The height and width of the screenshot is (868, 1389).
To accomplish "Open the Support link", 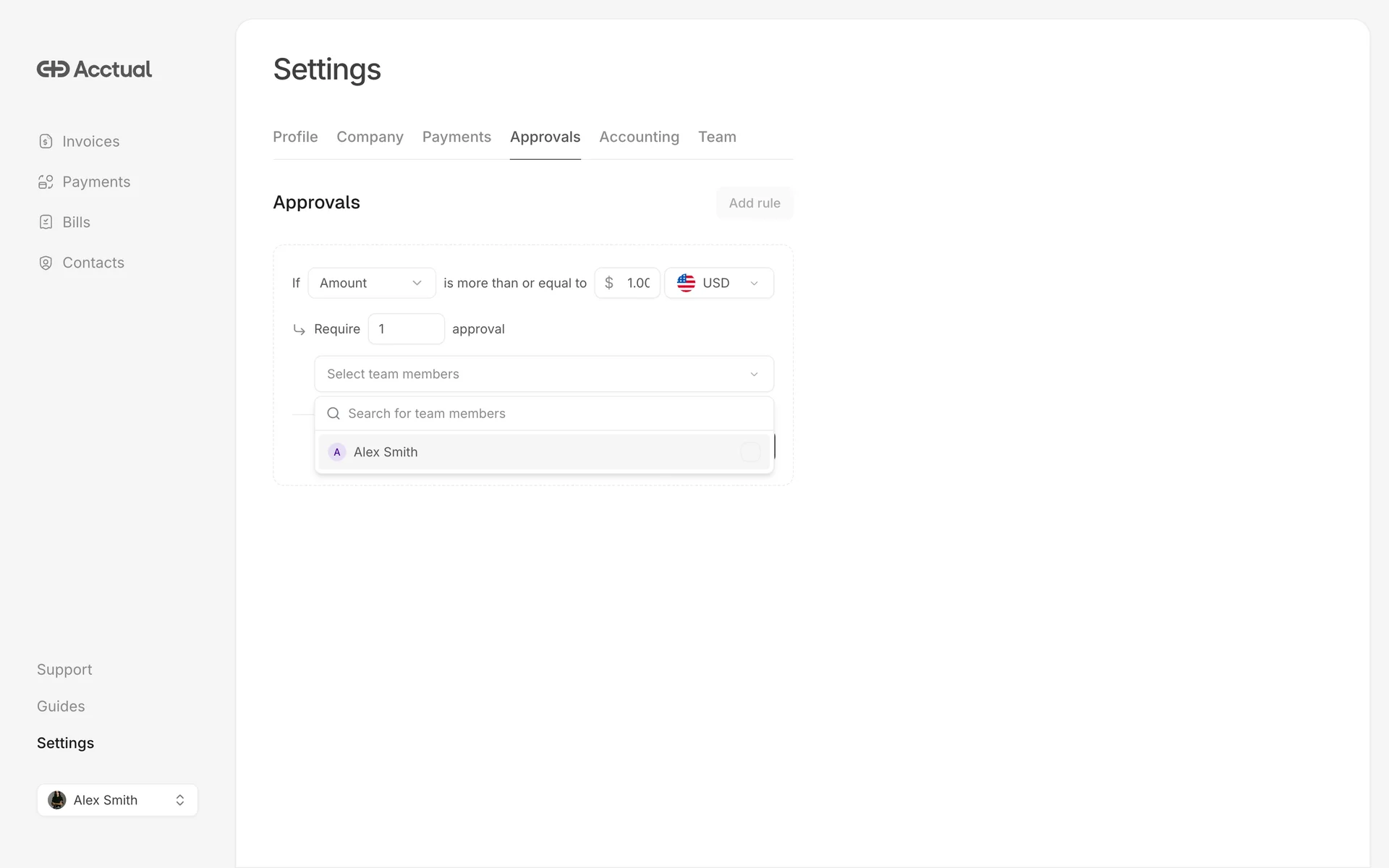I will pos(64,670).
